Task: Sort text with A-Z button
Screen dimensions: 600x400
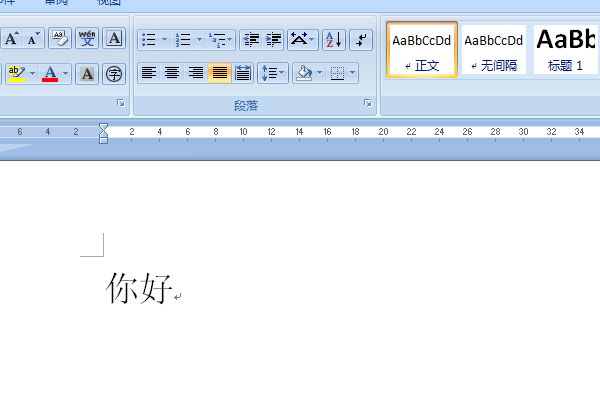Action: (334, 40)
